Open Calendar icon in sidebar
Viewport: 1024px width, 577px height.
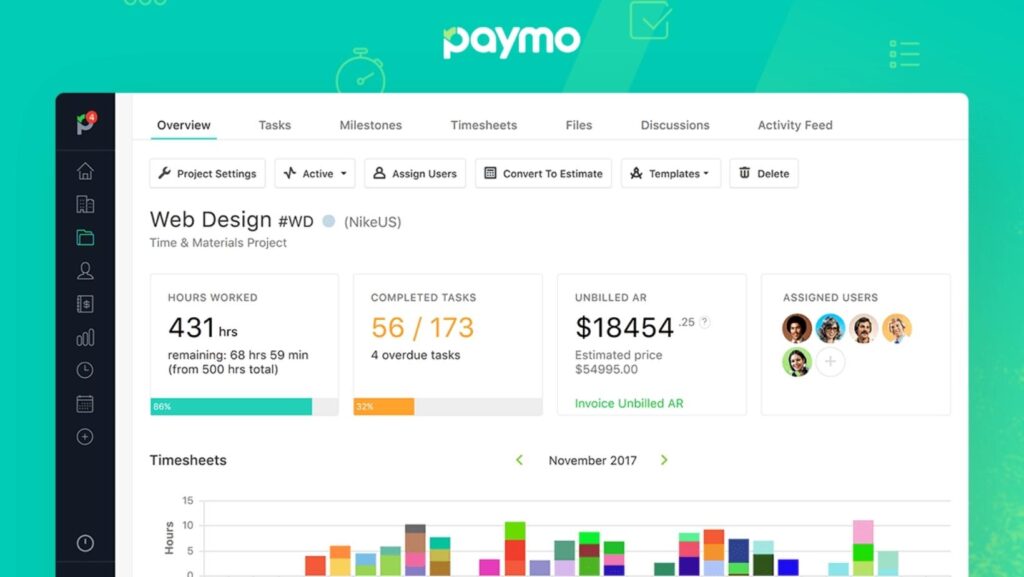coord(85,403)
